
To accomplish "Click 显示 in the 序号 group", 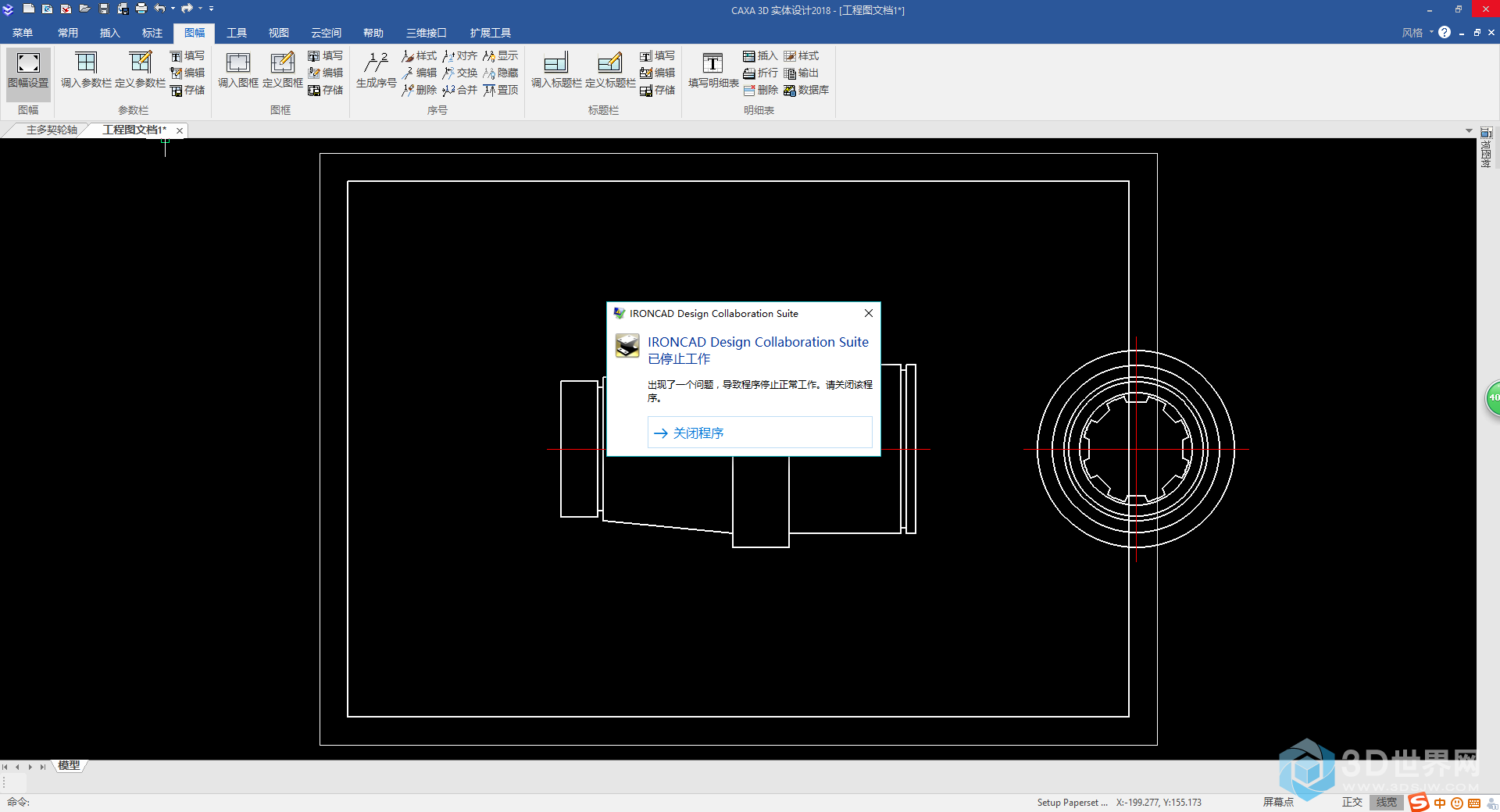I will pyautogui.click(x=501, y=56).
